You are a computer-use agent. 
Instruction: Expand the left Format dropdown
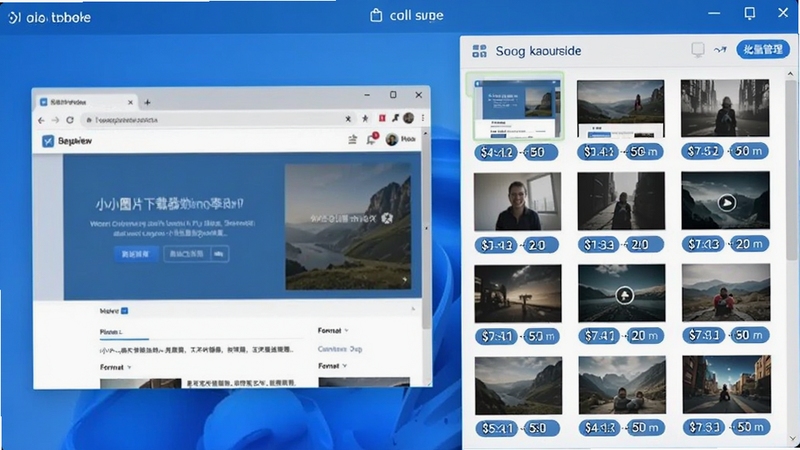point(115,367)
